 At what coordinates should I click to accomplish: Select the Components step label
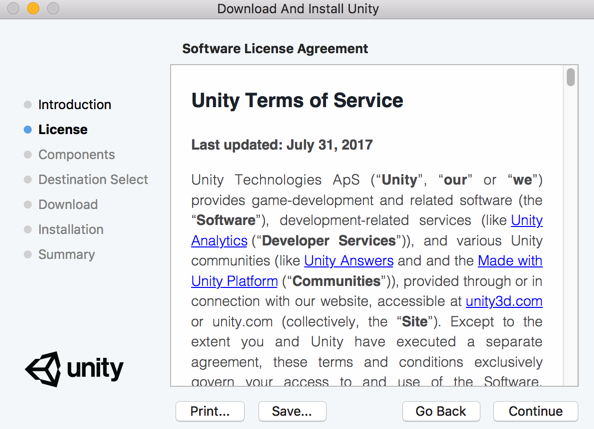(77, 155)
